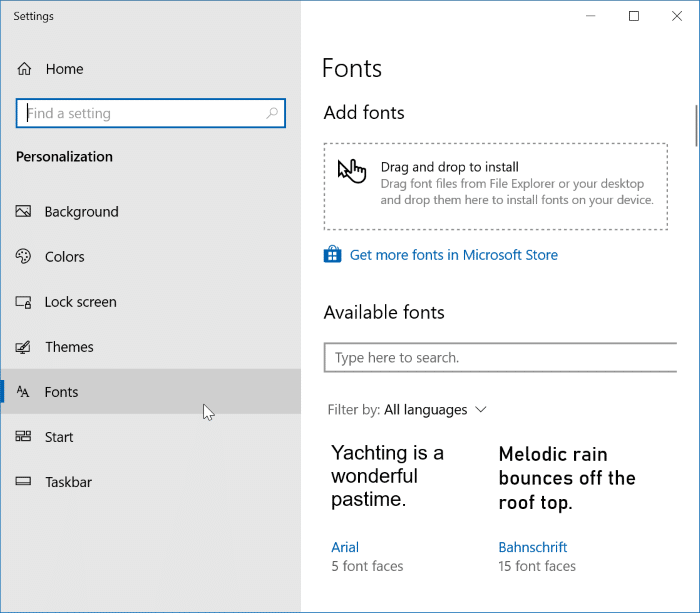Select the Bahnschrift font preview text
Screen dimensions: 700x613
(x=567, y=478)
